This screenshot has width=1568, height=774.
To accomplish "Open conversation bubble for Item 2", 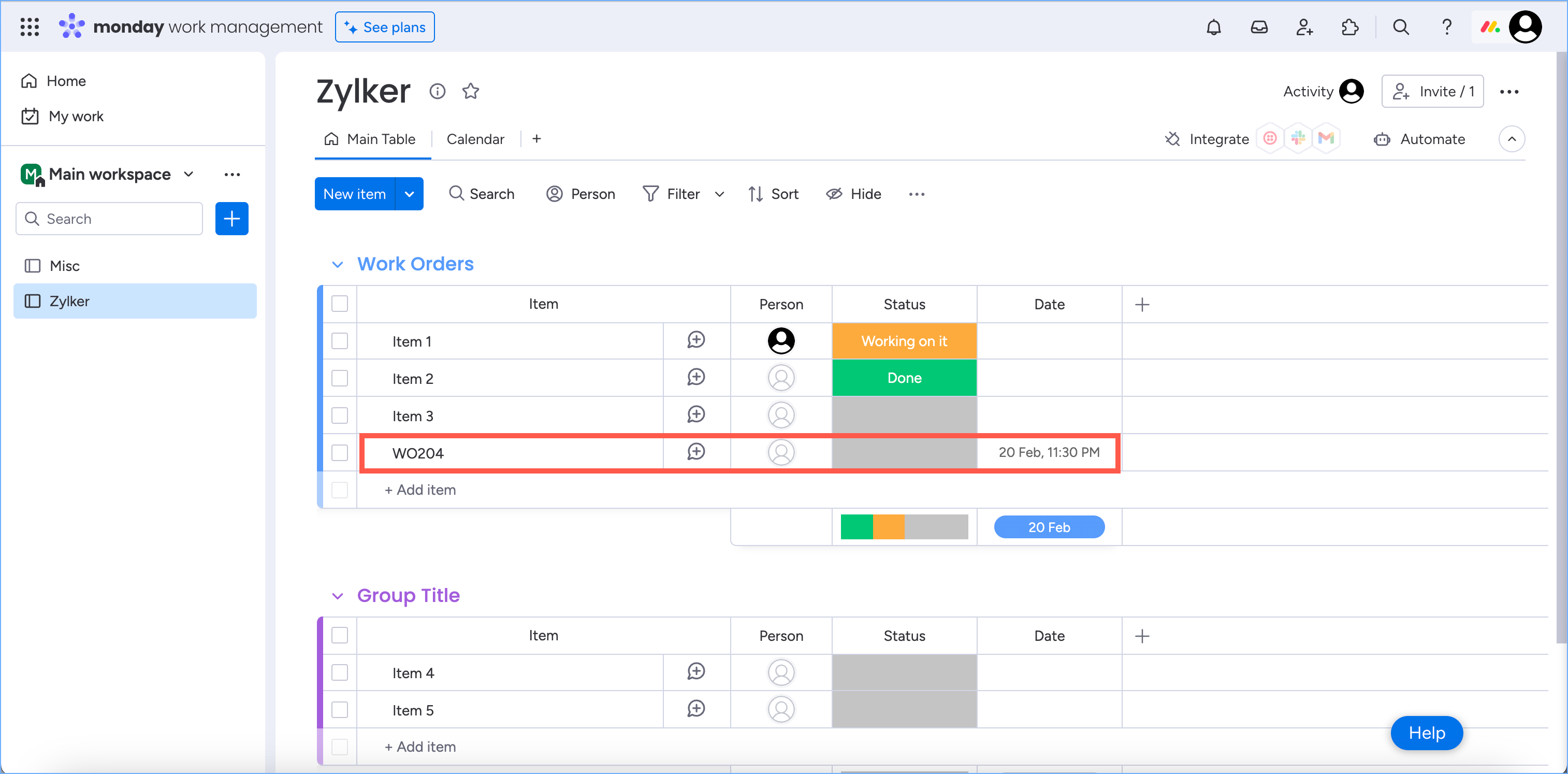I will click(x=696, y=378).
